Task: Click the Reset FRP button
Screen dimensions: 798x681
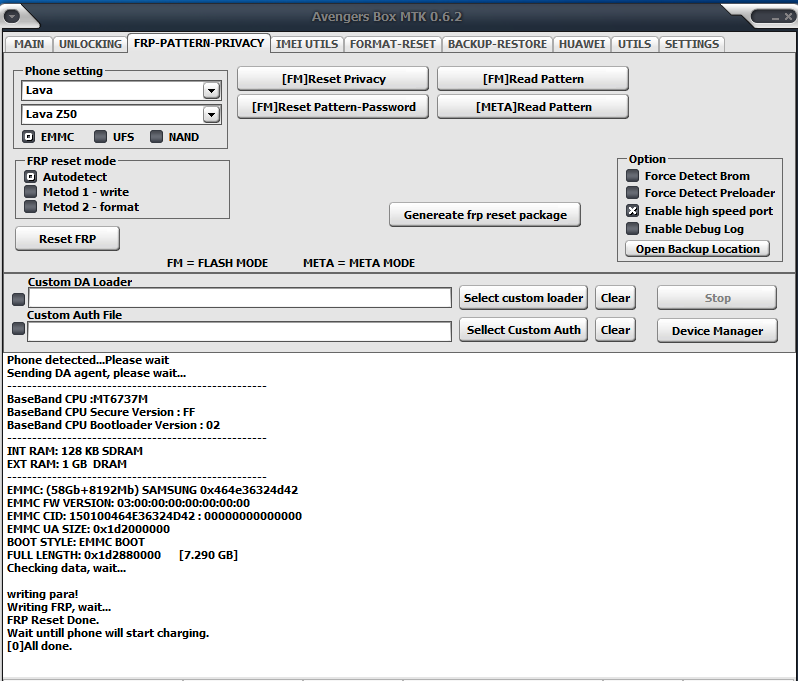Action: pyautogui.click(x=68, y=239)
